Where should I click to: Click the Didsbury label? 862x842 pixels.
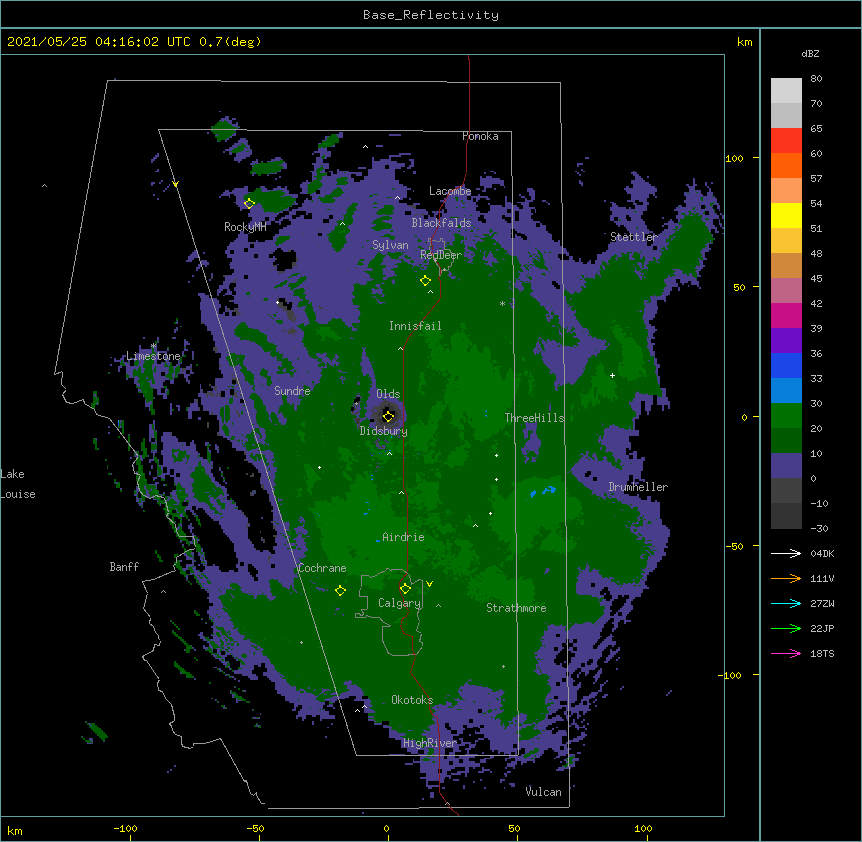384,431
